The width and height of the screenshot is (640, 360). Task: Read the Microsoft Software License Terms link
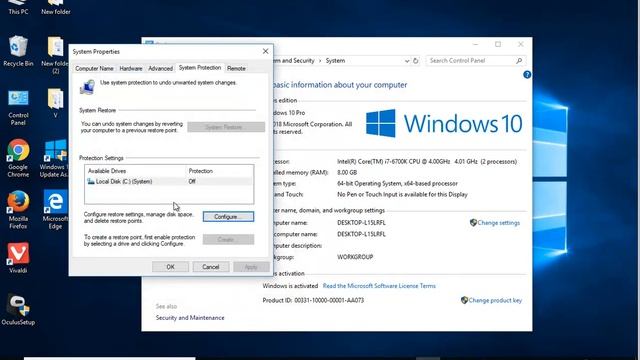[x=379, y=286]
